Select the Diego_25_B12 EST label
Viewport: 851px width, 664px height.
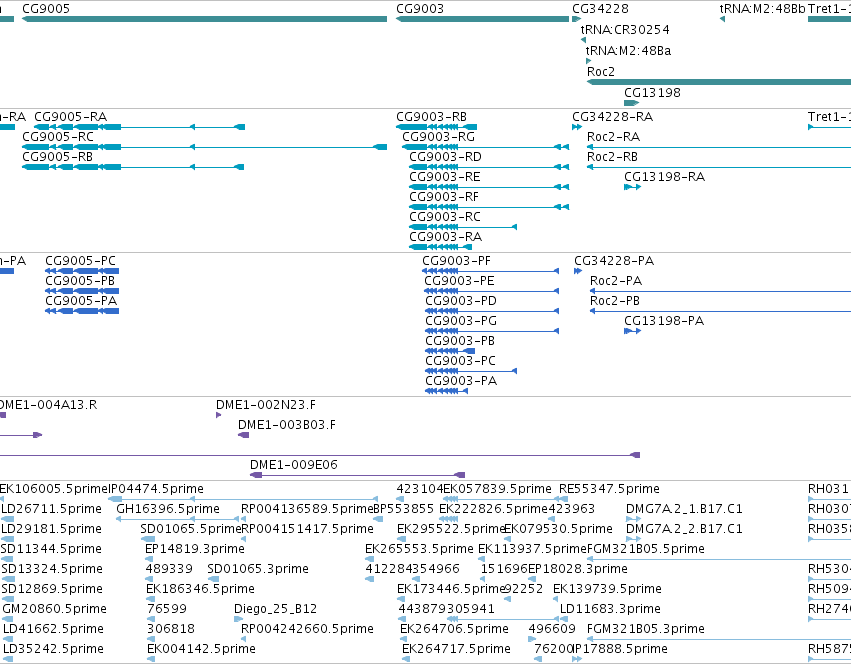(x=275, y=609)
